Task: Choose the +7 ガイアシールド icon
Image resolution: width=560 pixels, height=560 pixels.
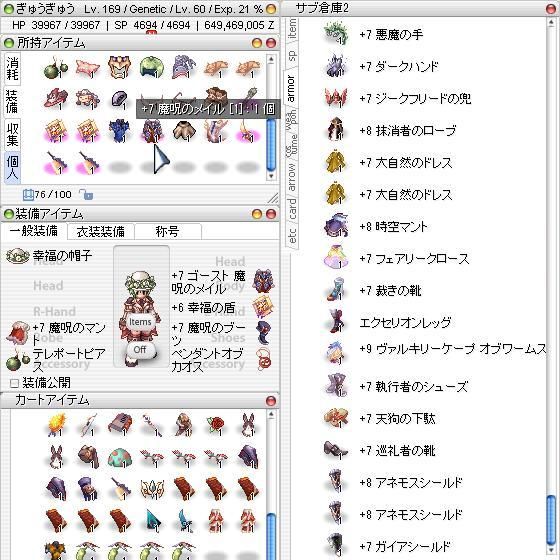Action: 336,545
